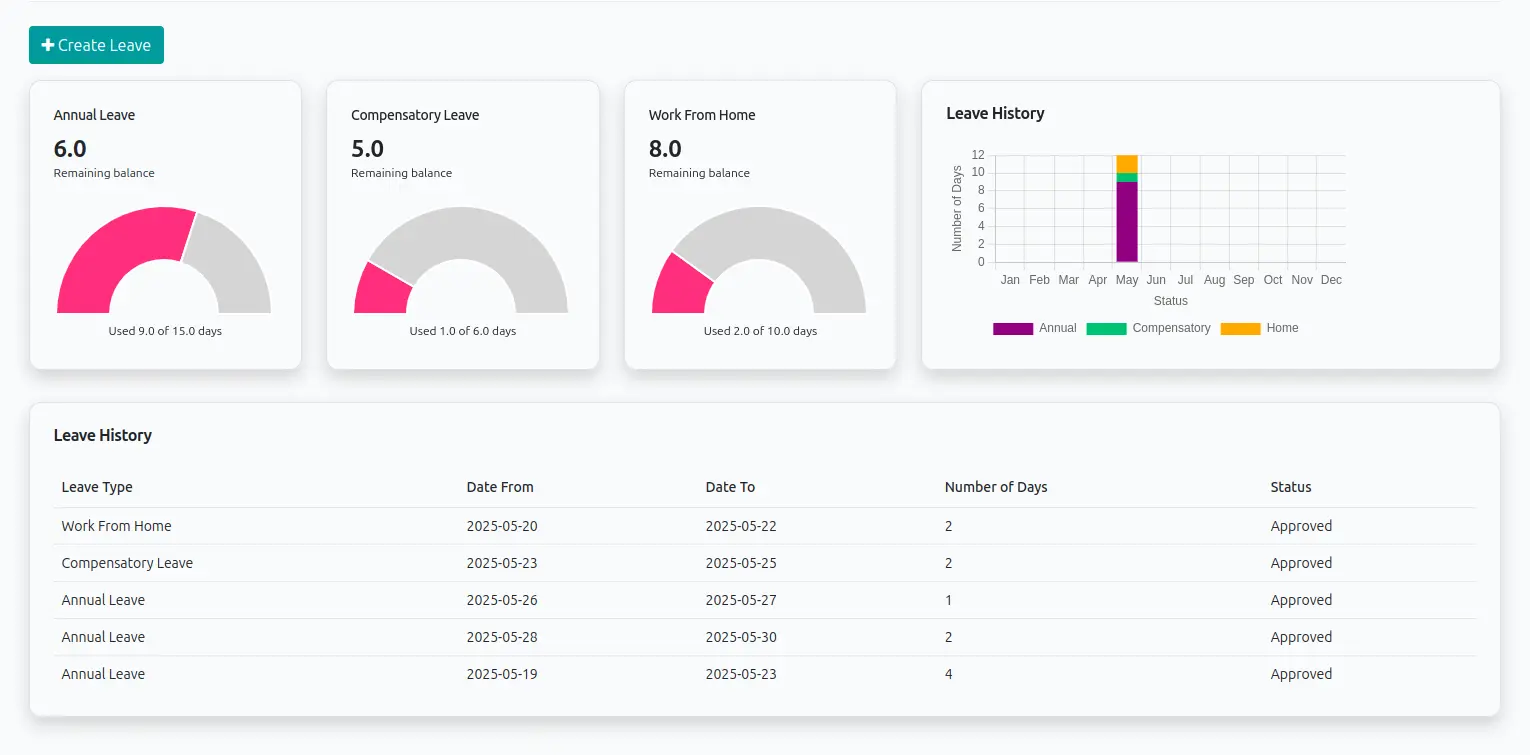Click the Date From column header

click(500, 487)
